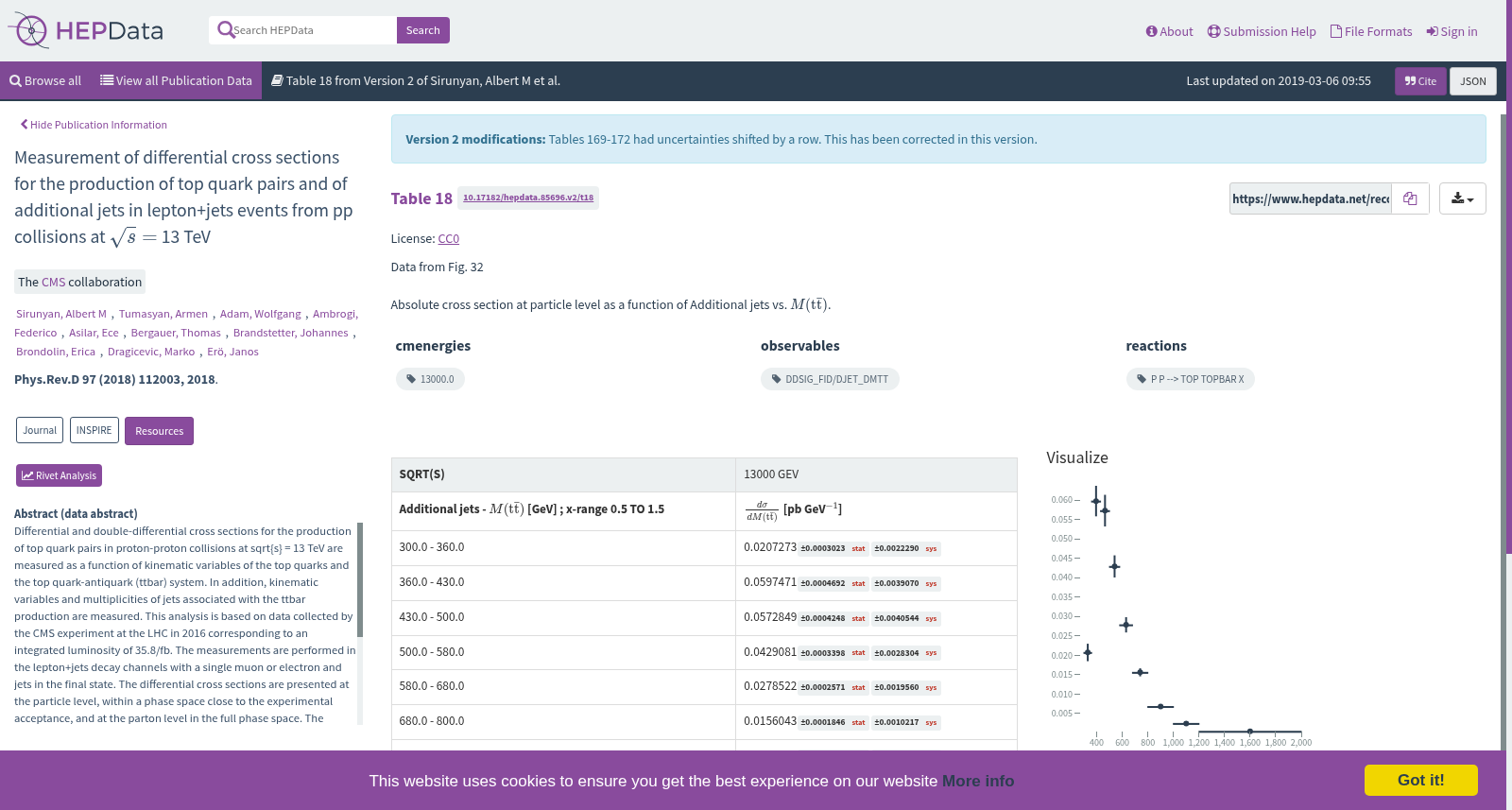1512x810 pixels.
Task: Select table cell 300.0 - 360.0
Action: (563, 548)
